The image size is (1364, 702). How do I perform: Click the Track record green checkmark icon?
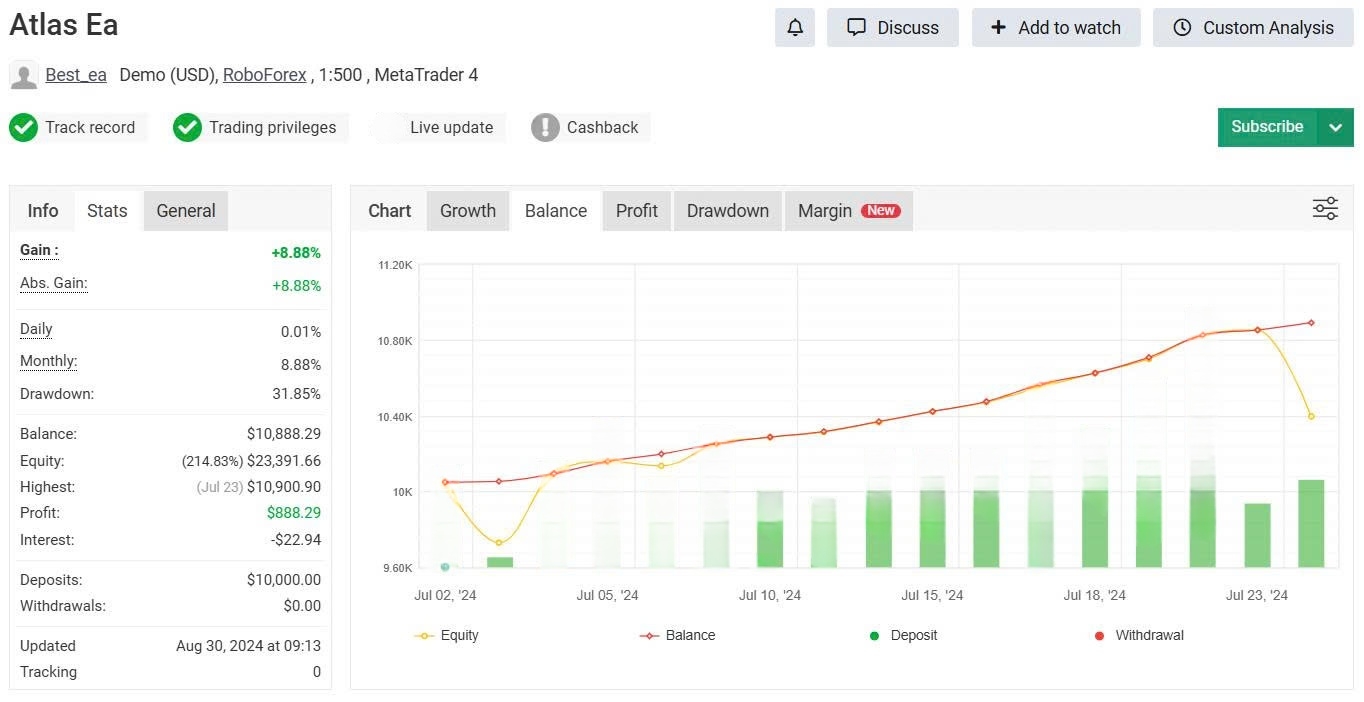(x=24, y=127)
